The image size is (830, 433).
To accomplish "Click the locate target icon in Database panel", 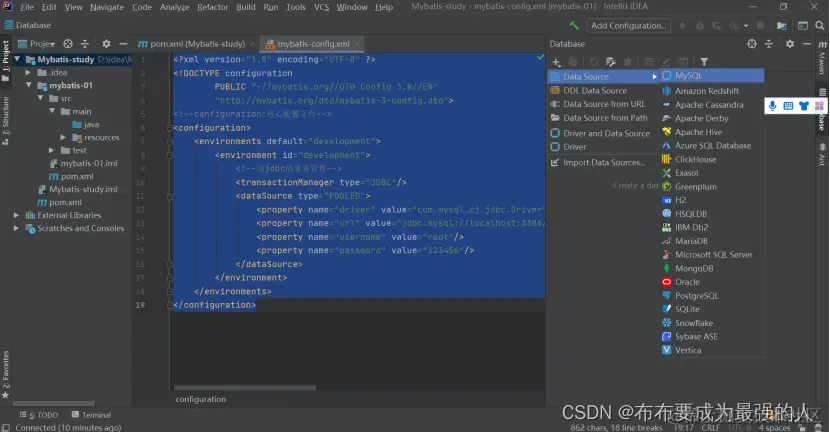I will pos(752,44).
